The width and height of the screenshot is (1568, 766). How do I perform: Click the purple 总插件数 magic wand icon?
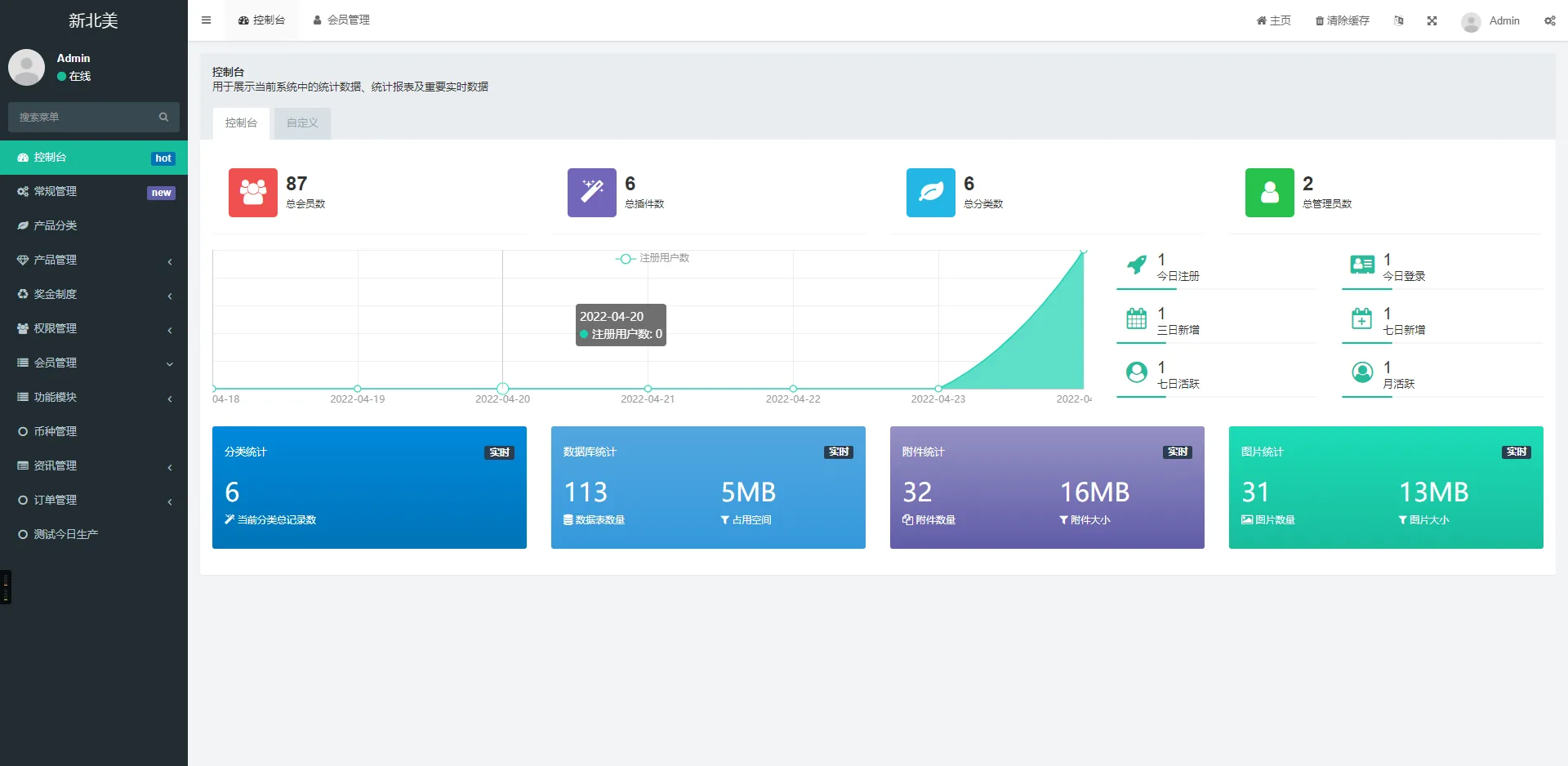click(591, 193)
